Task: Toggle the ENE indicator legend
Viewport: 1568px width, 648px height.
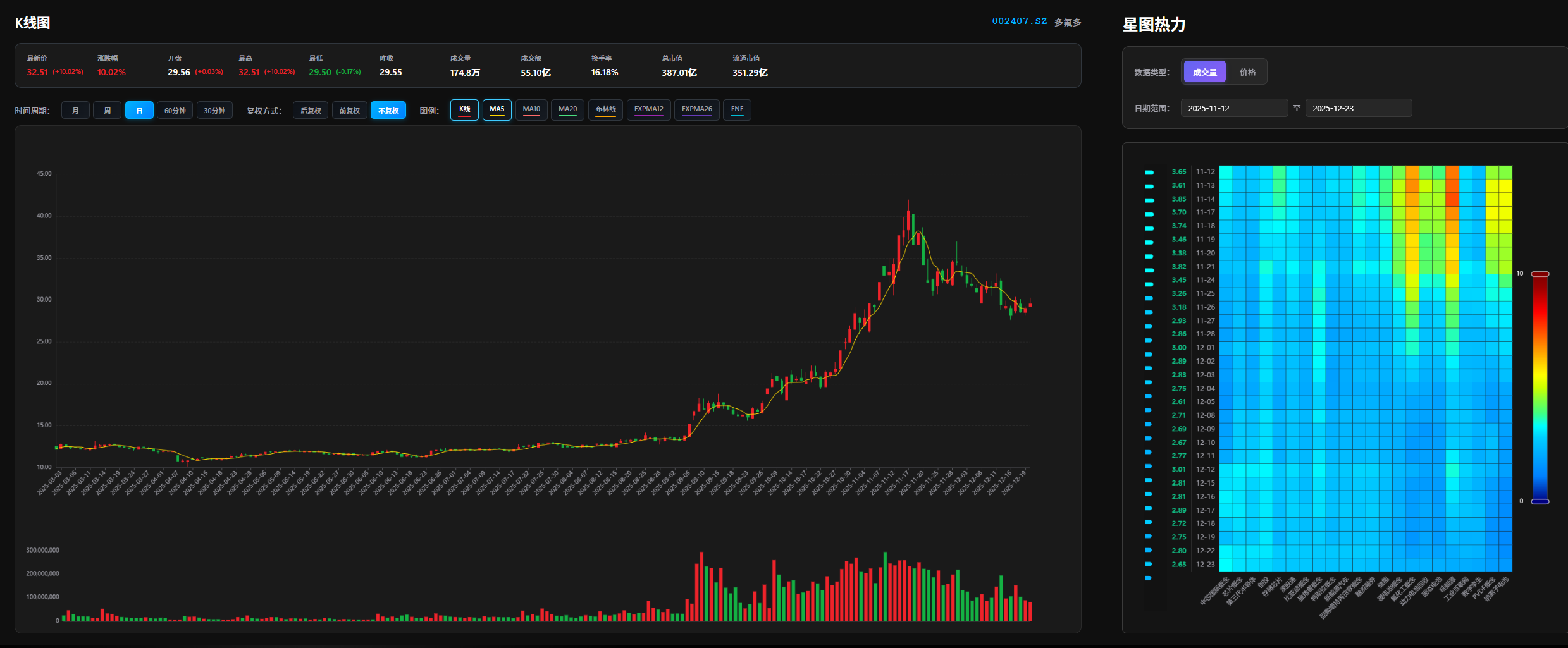Action: (737, 110)
